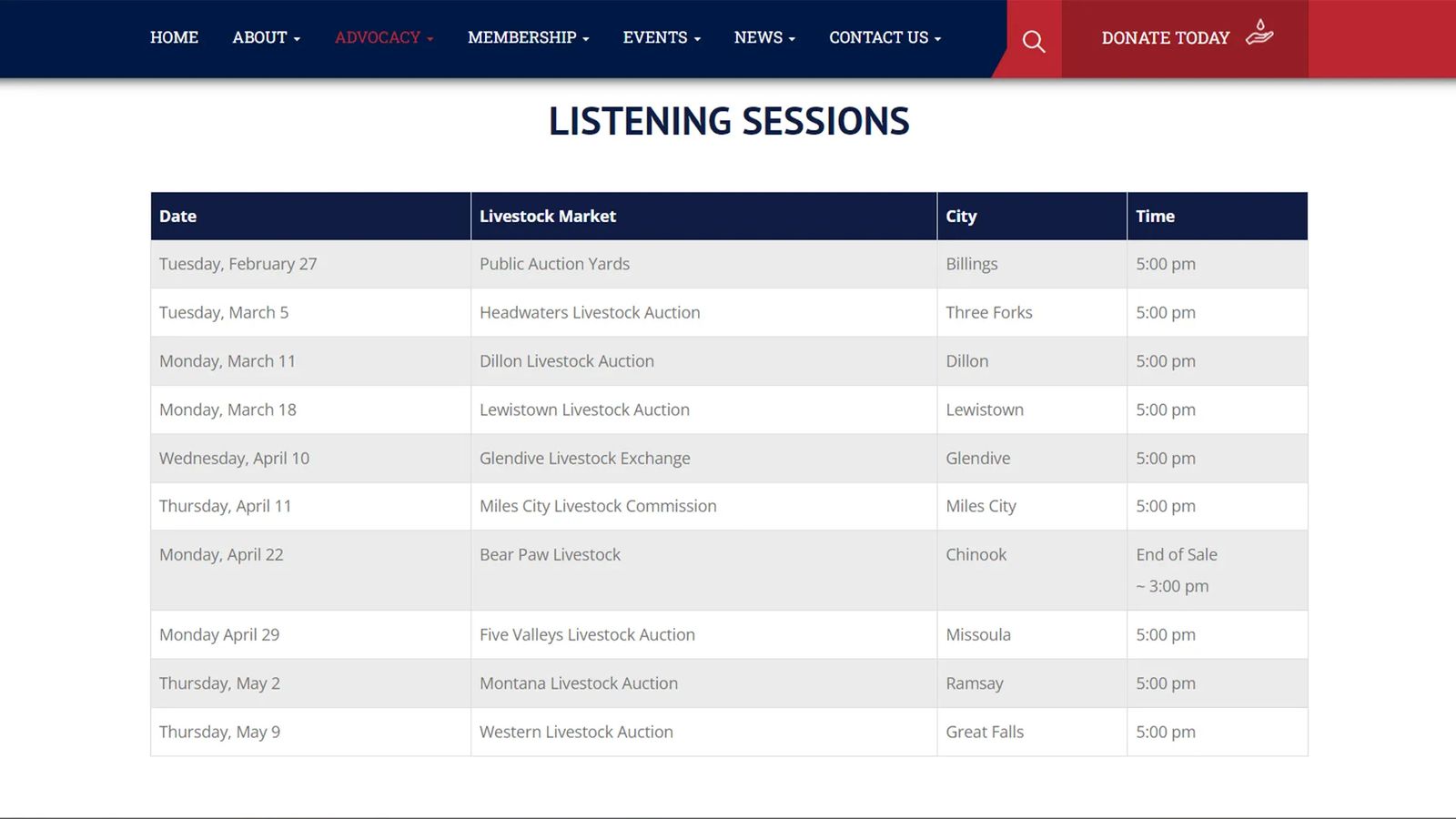Select the Monday, March 18 cell
This screenshot has height=819, width=1456.
[310, 409]
